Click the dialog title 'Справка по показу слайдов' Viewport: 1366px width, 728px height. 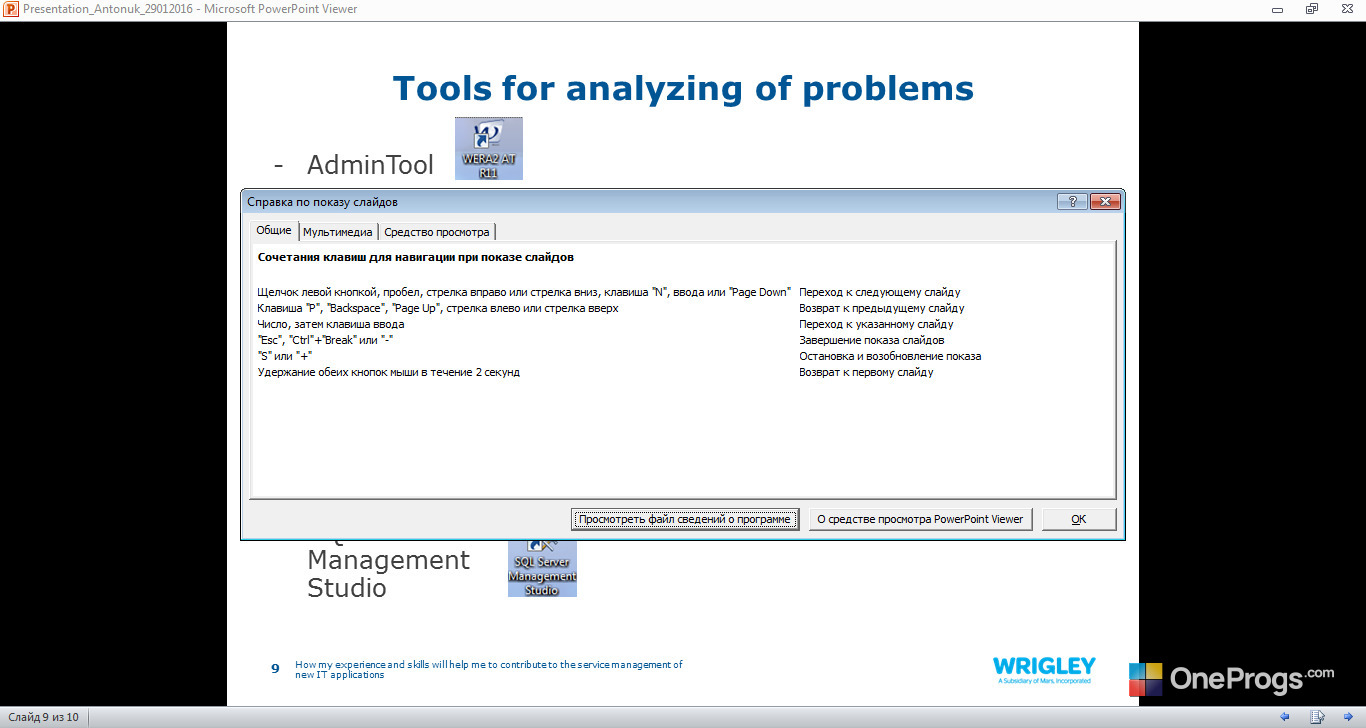click(322, 201)
